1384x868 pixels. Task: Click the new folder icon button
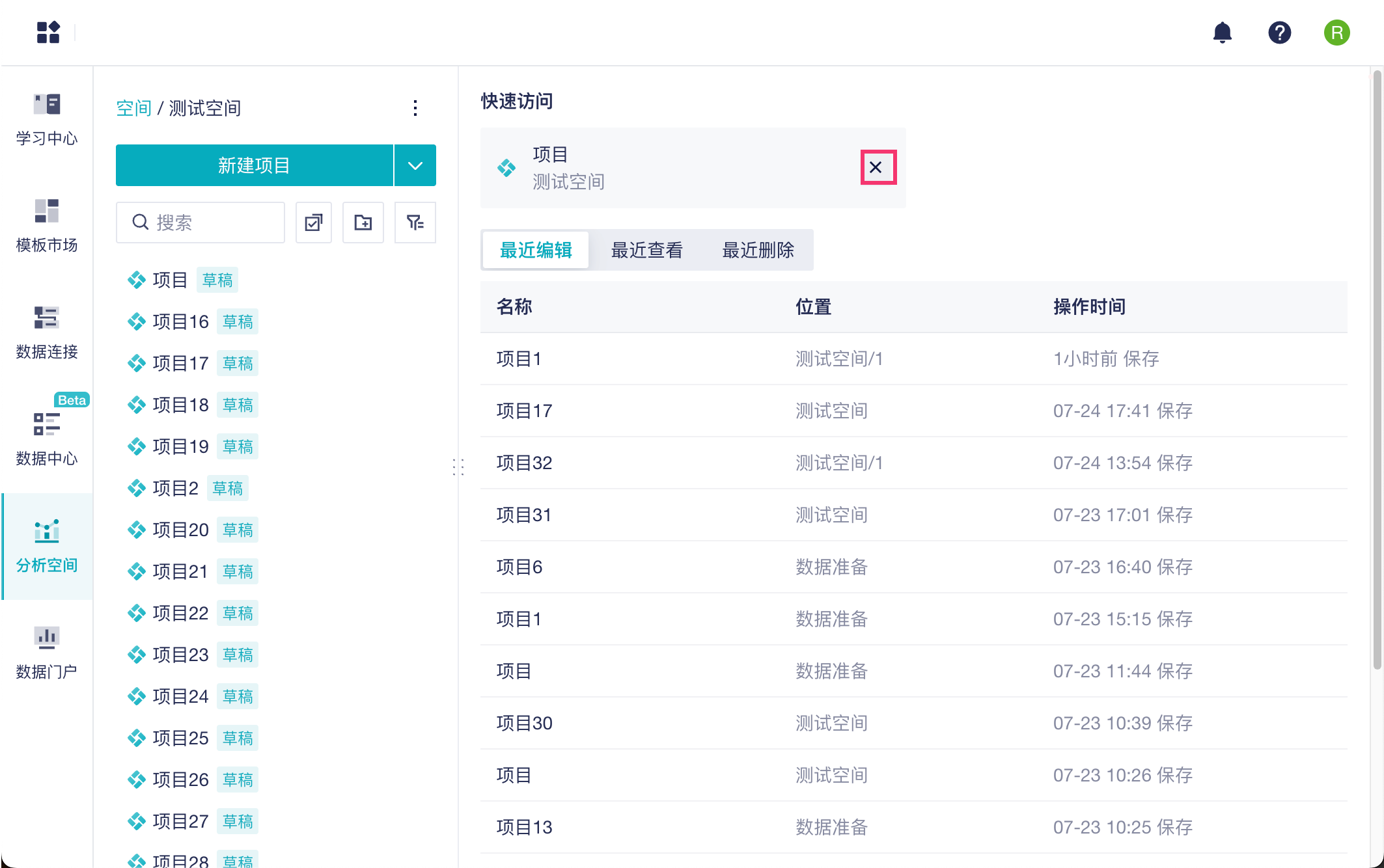tap(363, 223)
